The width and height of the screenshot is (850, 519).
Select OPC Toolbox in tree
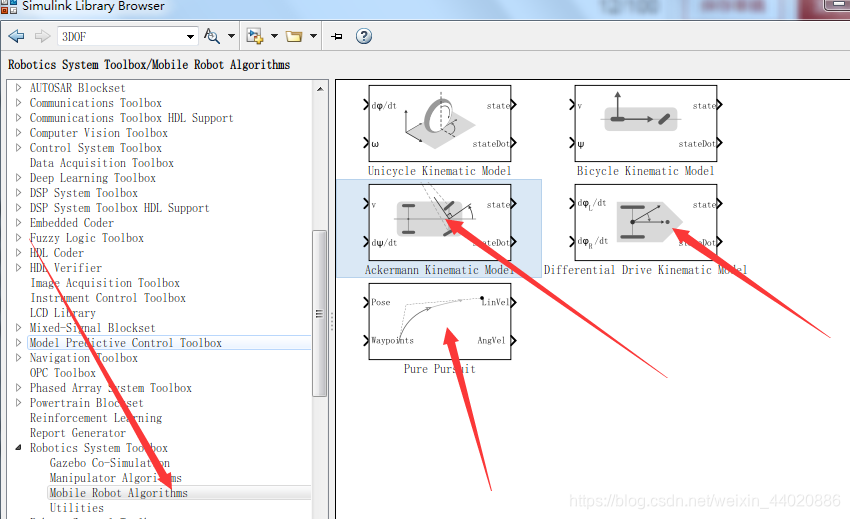[62, 373]
